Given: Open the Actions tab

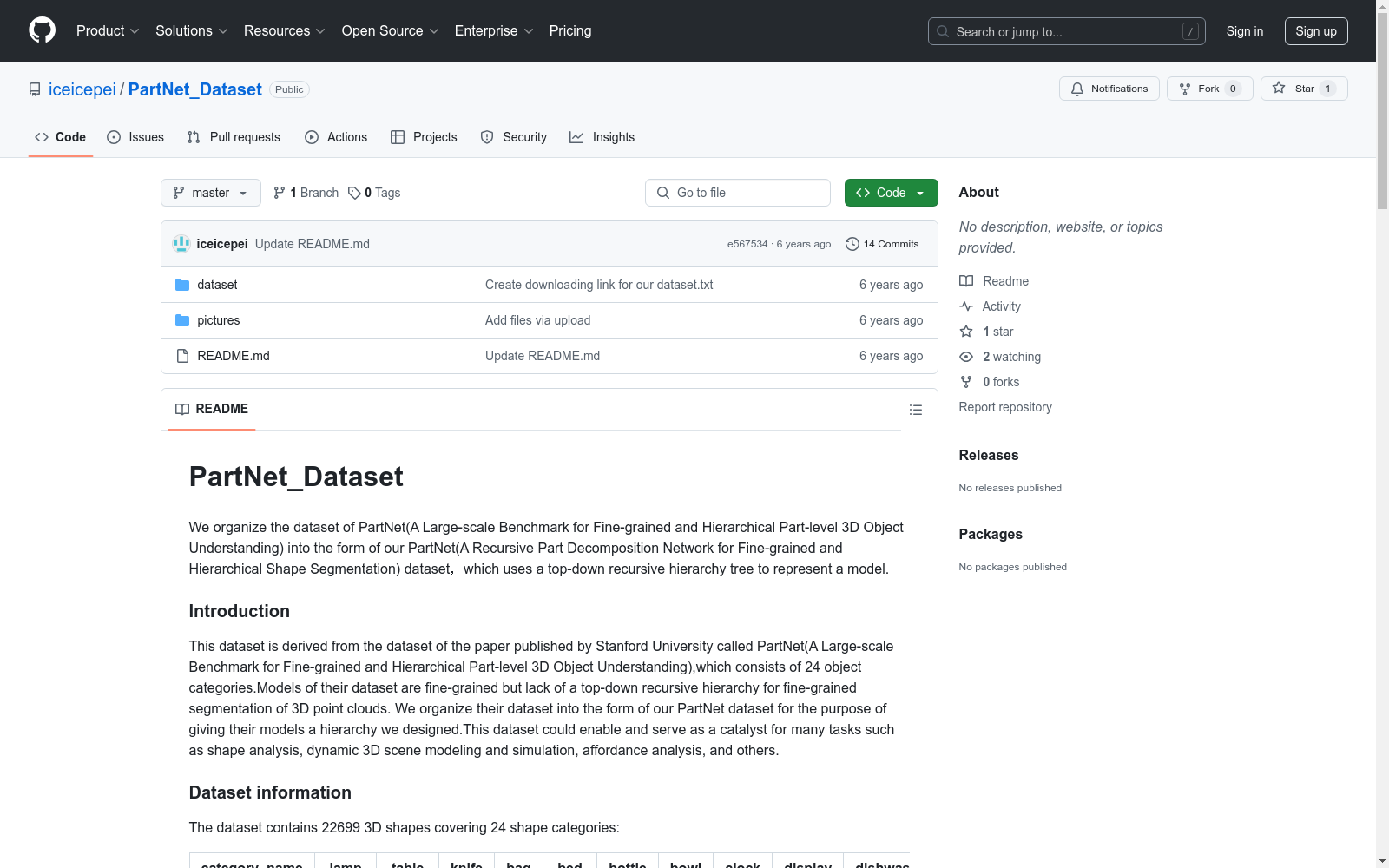Looking at the screenshot, I should tap(336, 137).
